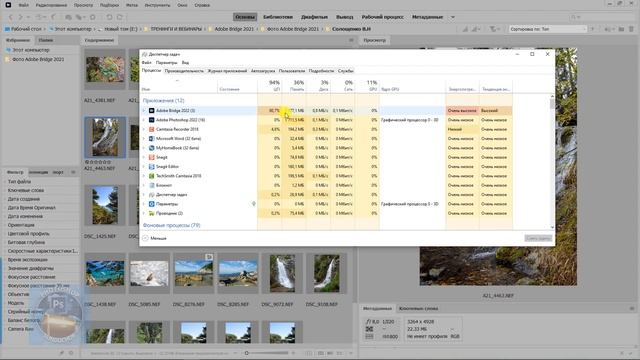Click ТРЕНИНГИ И ВЕБИНАРЫ breadcrumb folder
Screen dimensions: 640x360
point(176,29)
